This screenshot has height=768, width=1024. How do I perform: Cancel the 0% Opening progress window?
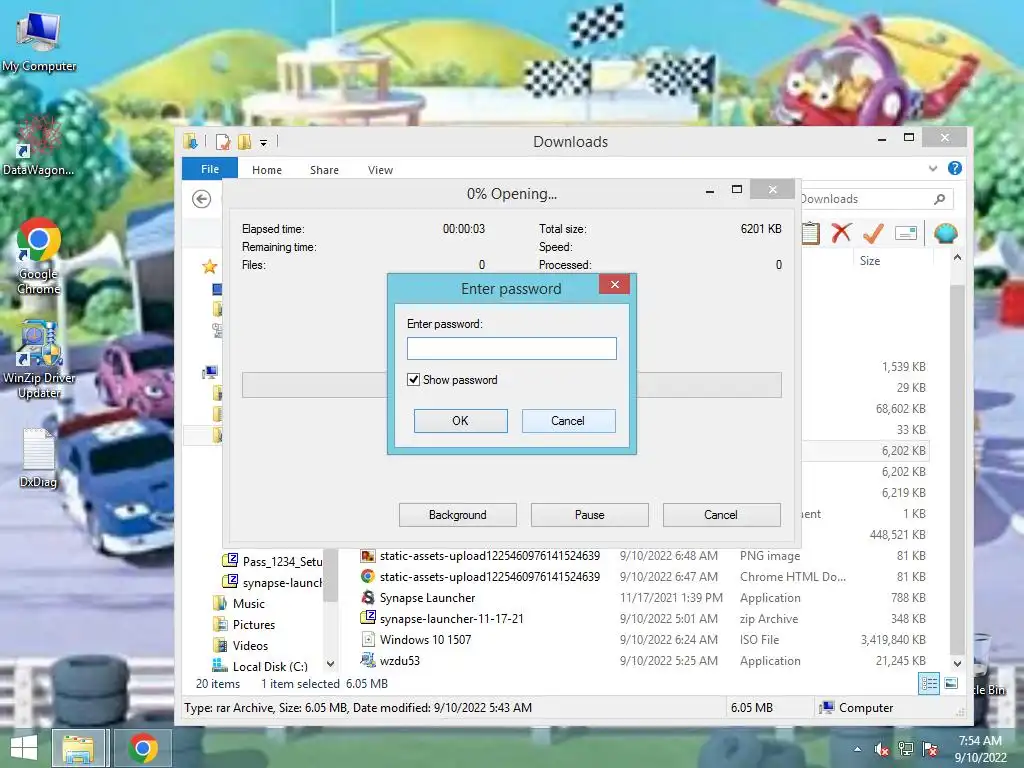722,515
